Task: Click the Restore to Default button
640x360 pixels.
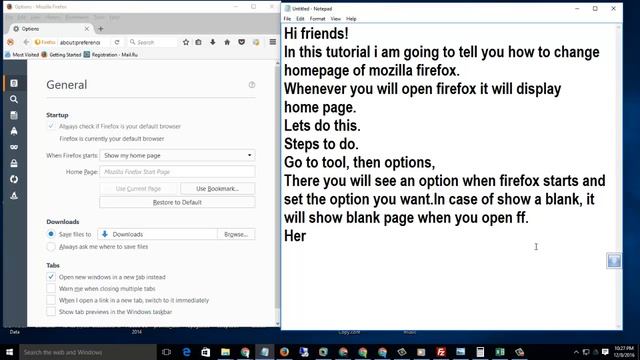Action: coord(177,202)
